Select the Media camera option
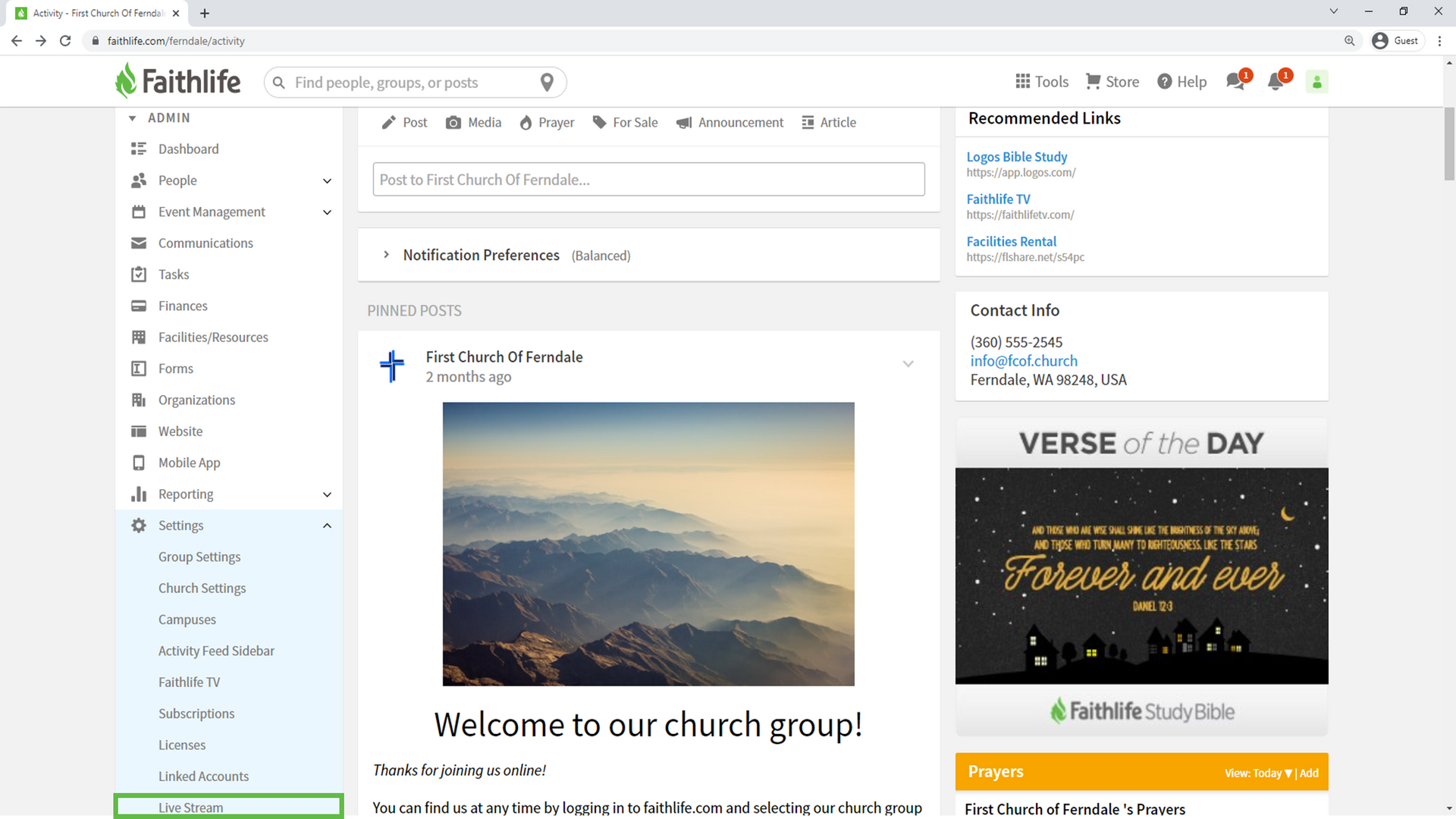Screen dimensions: 1456x819 pos(474,122)
